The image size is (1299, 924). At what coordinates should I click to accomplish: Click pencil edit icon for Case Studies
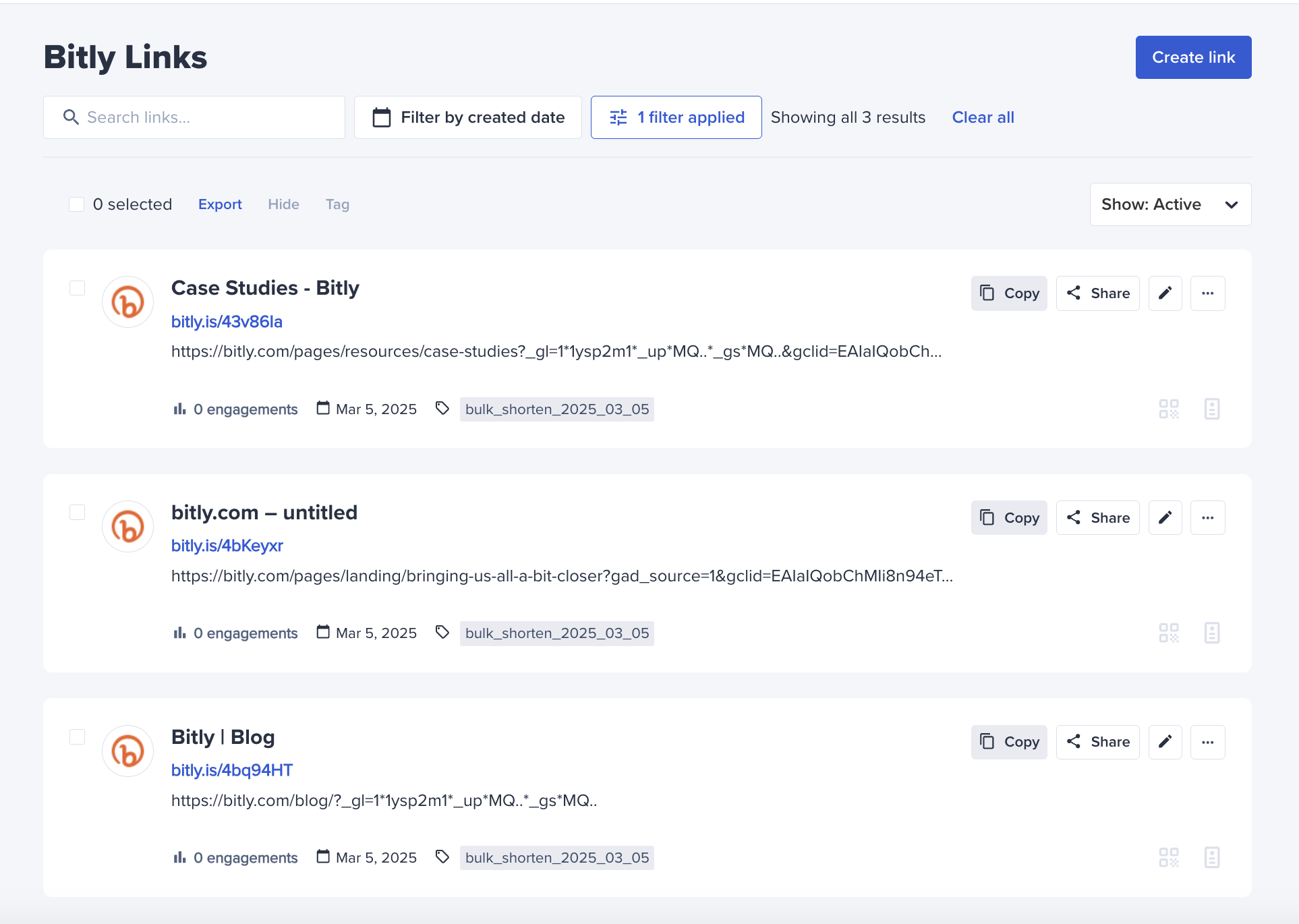1165,293
